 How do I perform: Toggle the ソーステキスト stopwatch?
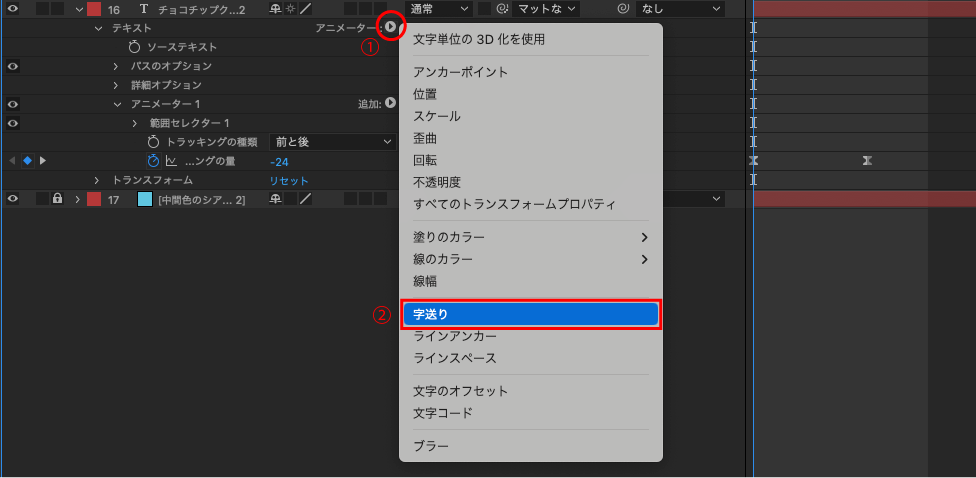[134, 47]
